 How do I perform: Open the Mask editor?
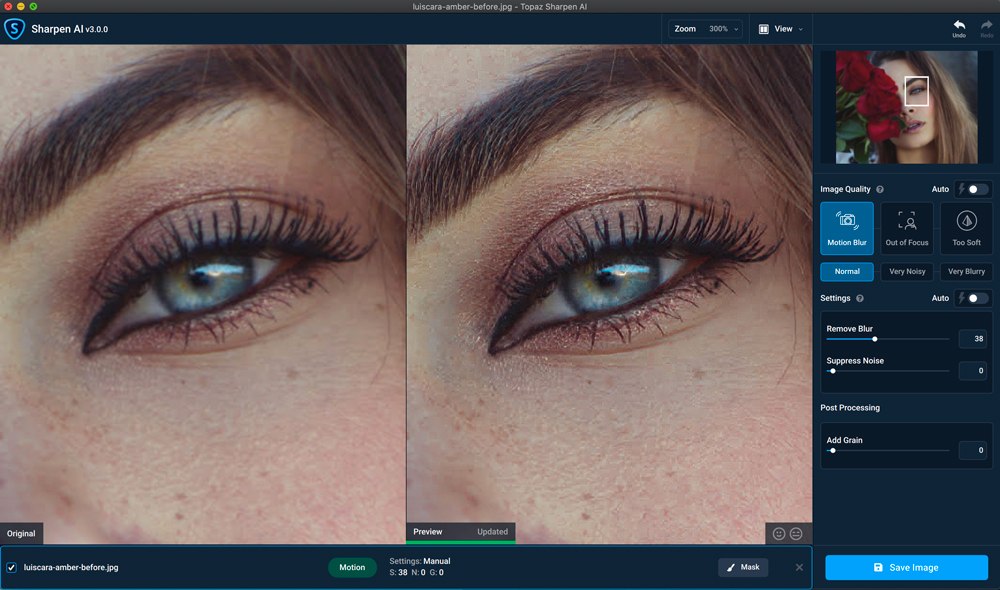coord(743,567)
